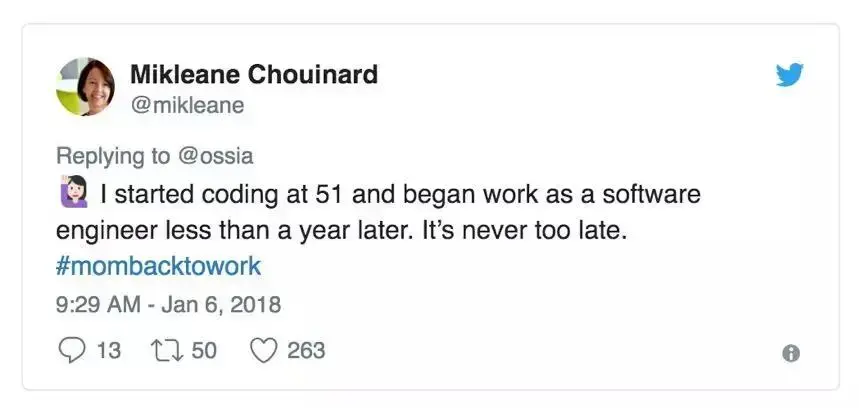Screen dimensions: 859x408
Task: Open the tweet info circle icon
Action: (x=790, y=353)
